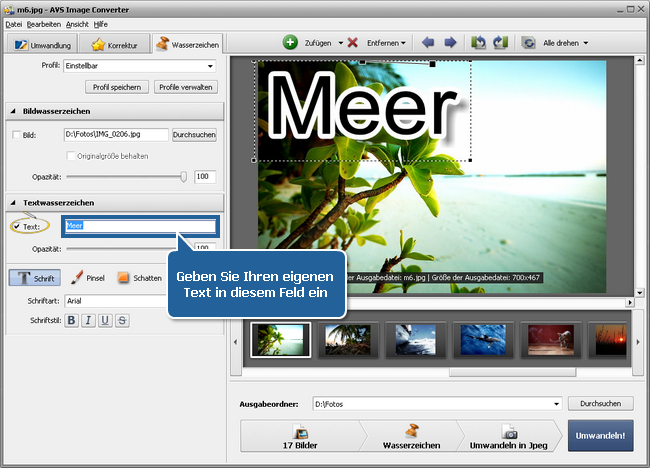The width and height of the screenshot is (650, 468).
Task: Click Profil speichern button
Action: coord(117,87)
